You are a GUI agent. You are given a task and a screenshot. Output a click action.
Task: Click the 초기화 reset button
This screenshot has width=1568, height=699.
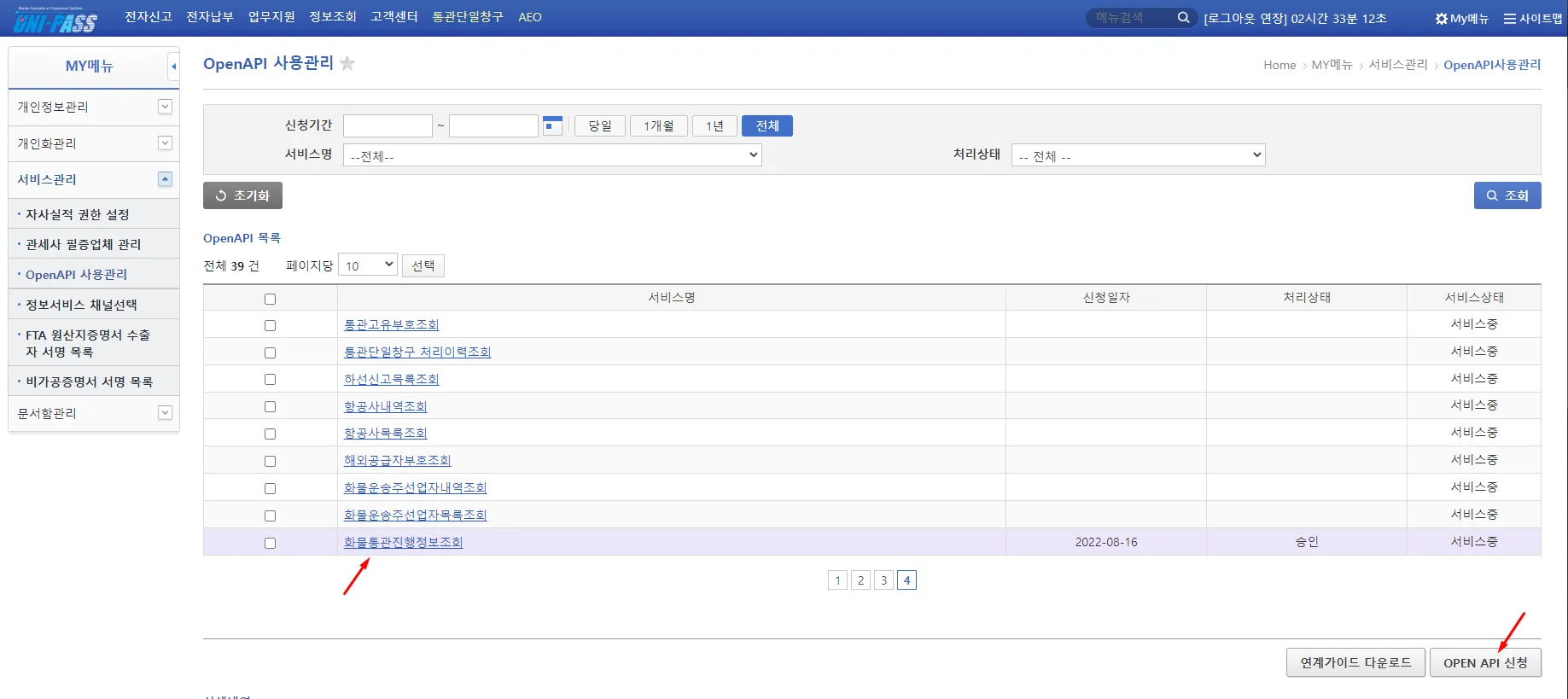pos(242,195)
